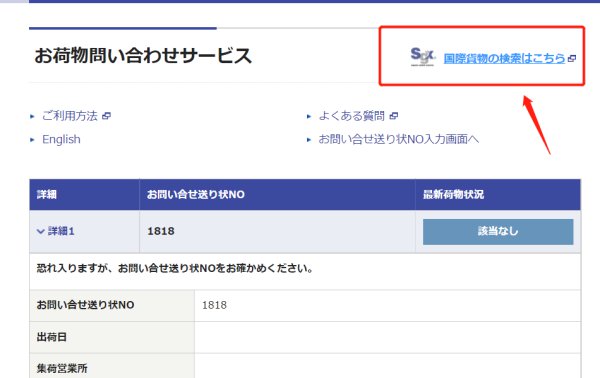Go to お問い合せ送り状NO入力画面へ link
Screen dimensions: 600x378
pos(399,139)
